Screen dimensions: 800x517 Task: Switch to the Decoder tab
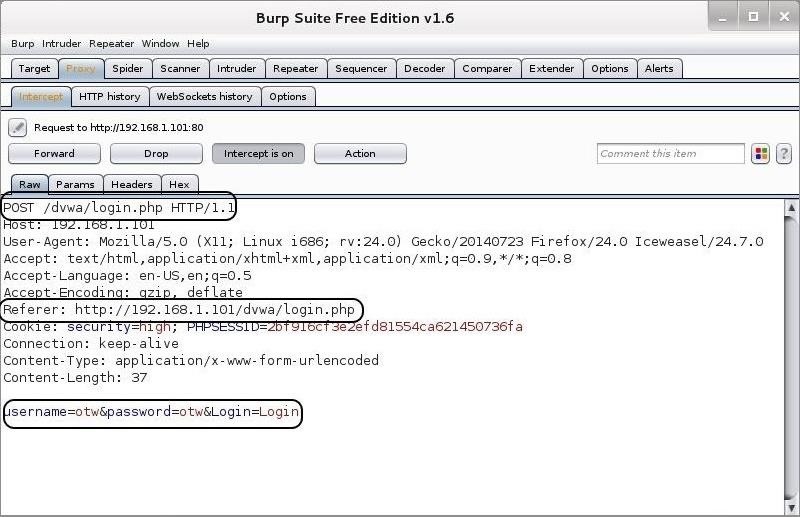(424, 68)
